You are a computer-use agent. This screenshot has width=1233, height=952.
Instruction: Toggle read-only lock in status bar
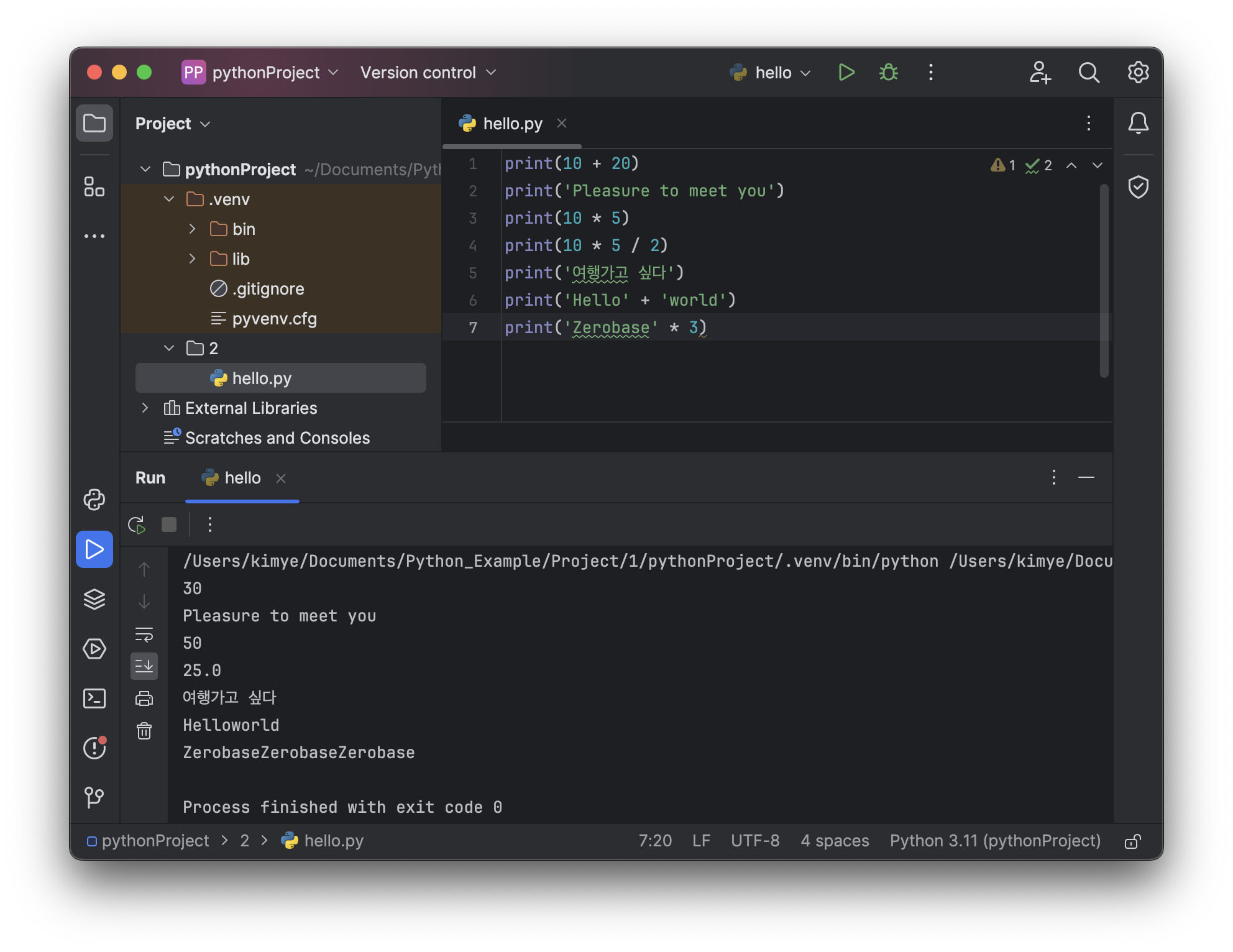(1132, 841)
